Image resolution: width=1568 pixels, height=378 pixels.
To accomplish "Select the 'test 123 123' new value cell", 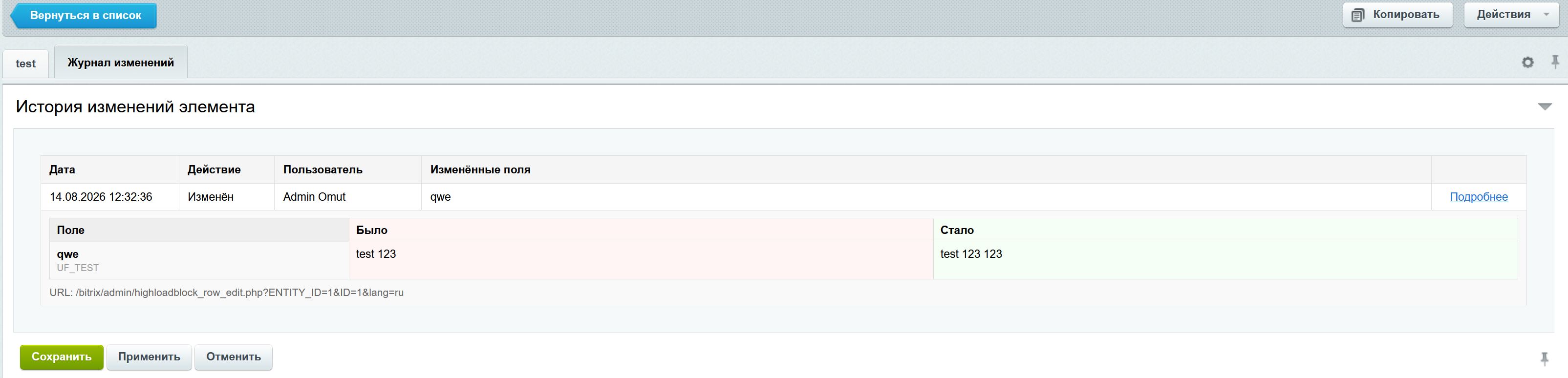I will coord(1224,260).
